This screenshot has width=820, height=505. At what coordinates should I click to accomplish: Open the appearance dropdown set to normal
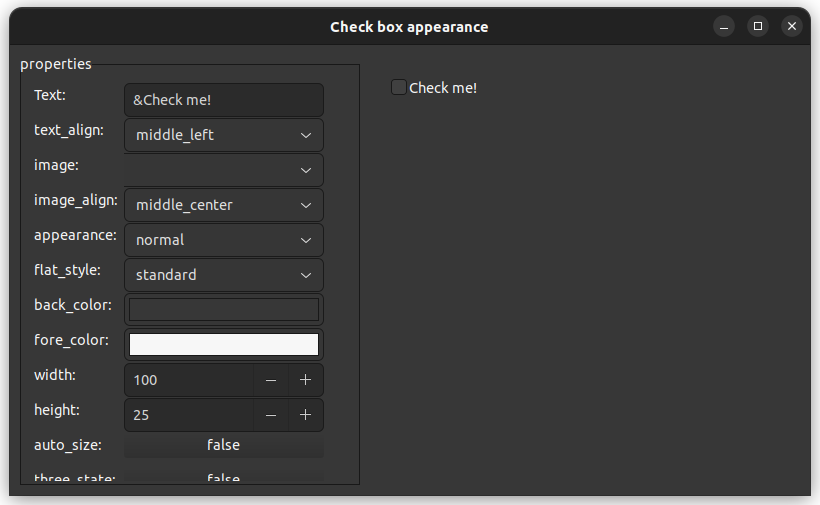tap(223, 240)
